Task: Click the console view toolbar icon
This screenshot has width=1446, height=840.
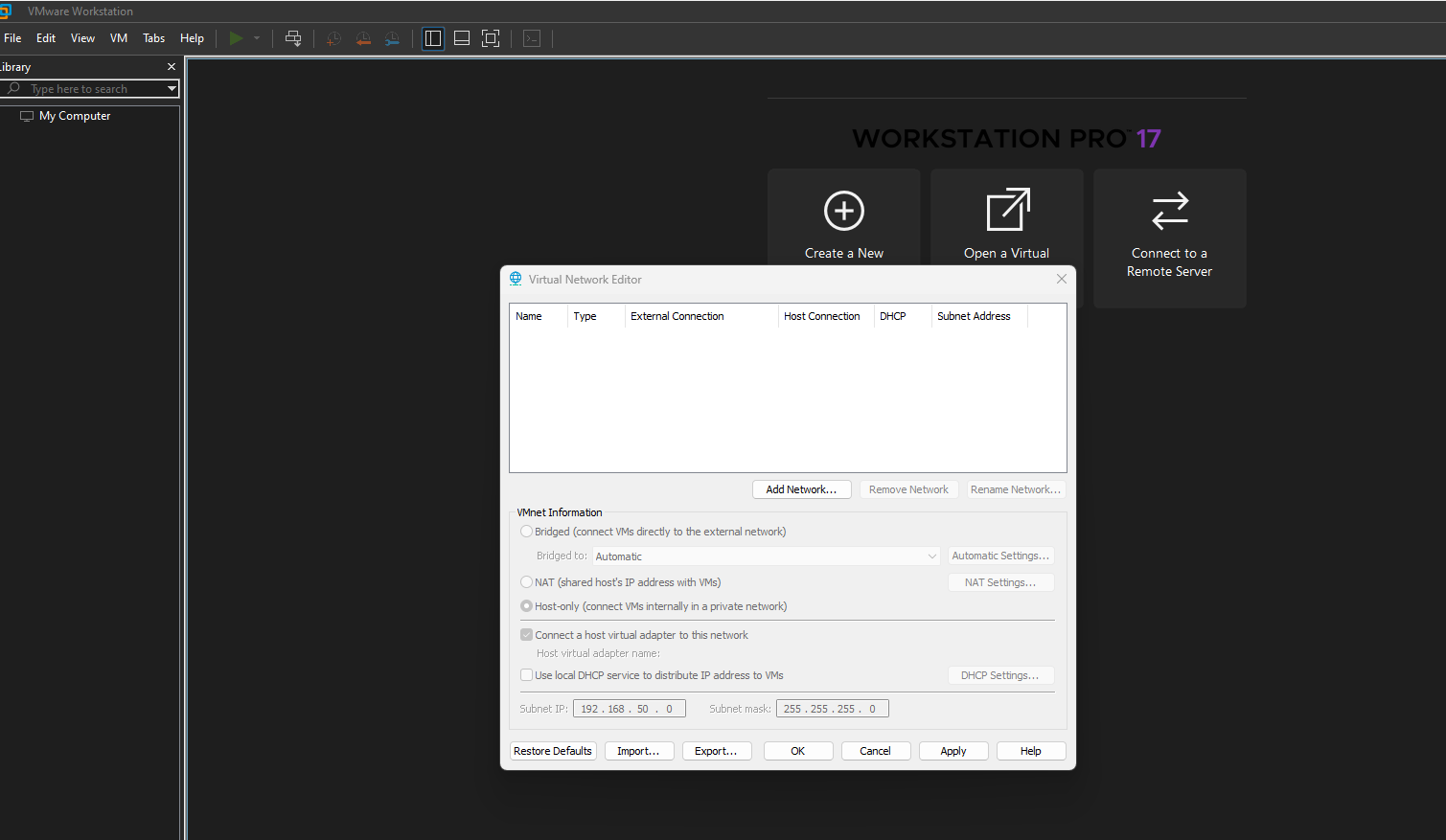Action: pyautogui.click(x=532, y=38)
